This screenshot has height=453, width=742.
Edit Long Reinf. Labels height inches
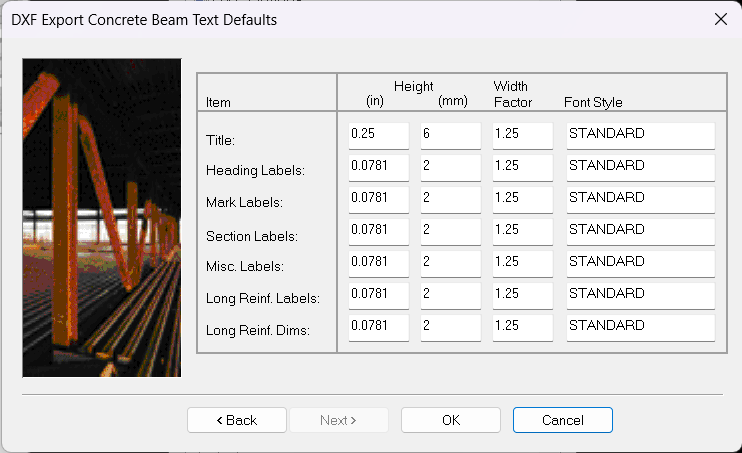click(379, 294)
